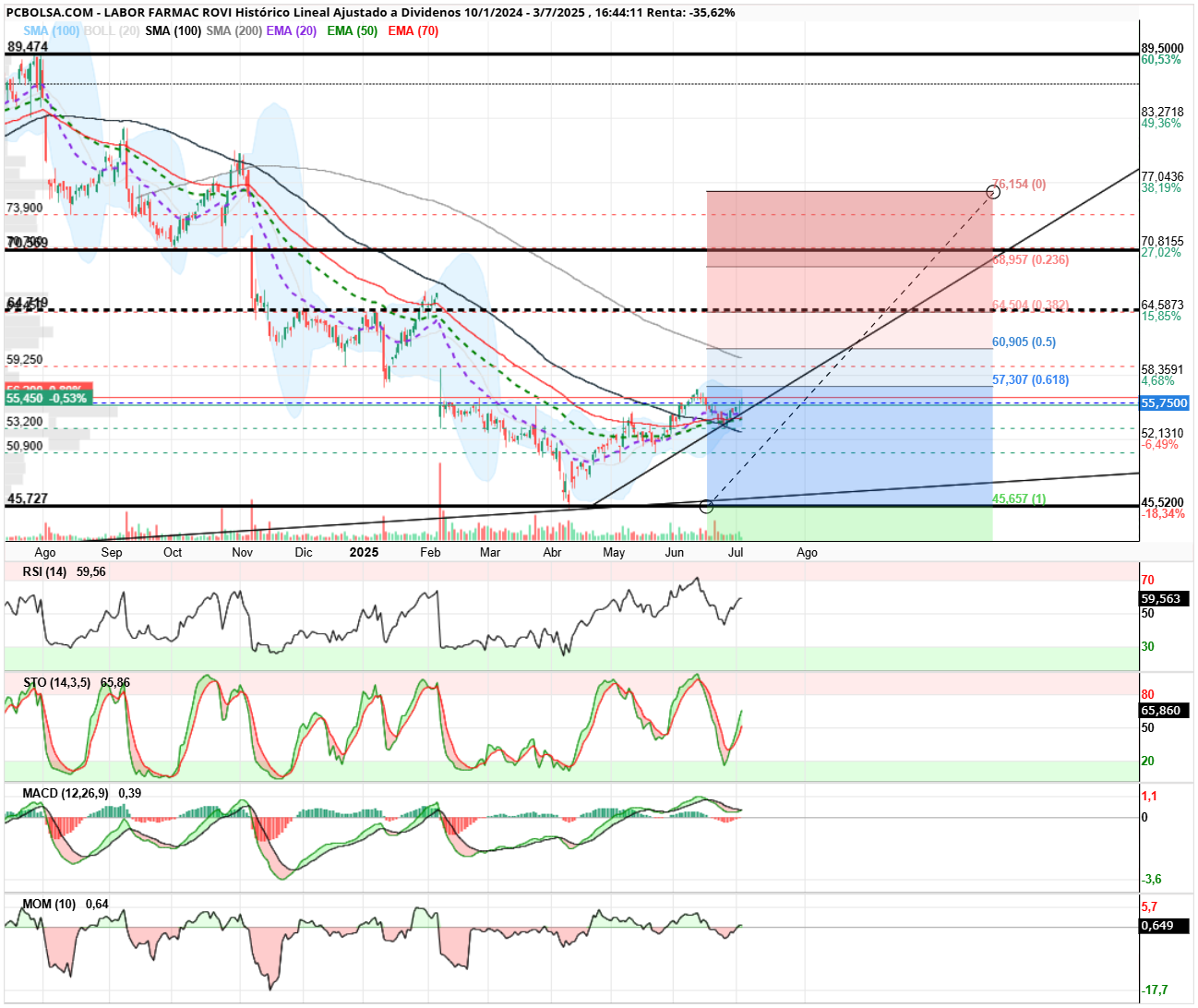Screen dimensions: 1198x1008
Task: Click the 77,0436 axis value
Action: pyautogui.click(x=1162, y=176)
